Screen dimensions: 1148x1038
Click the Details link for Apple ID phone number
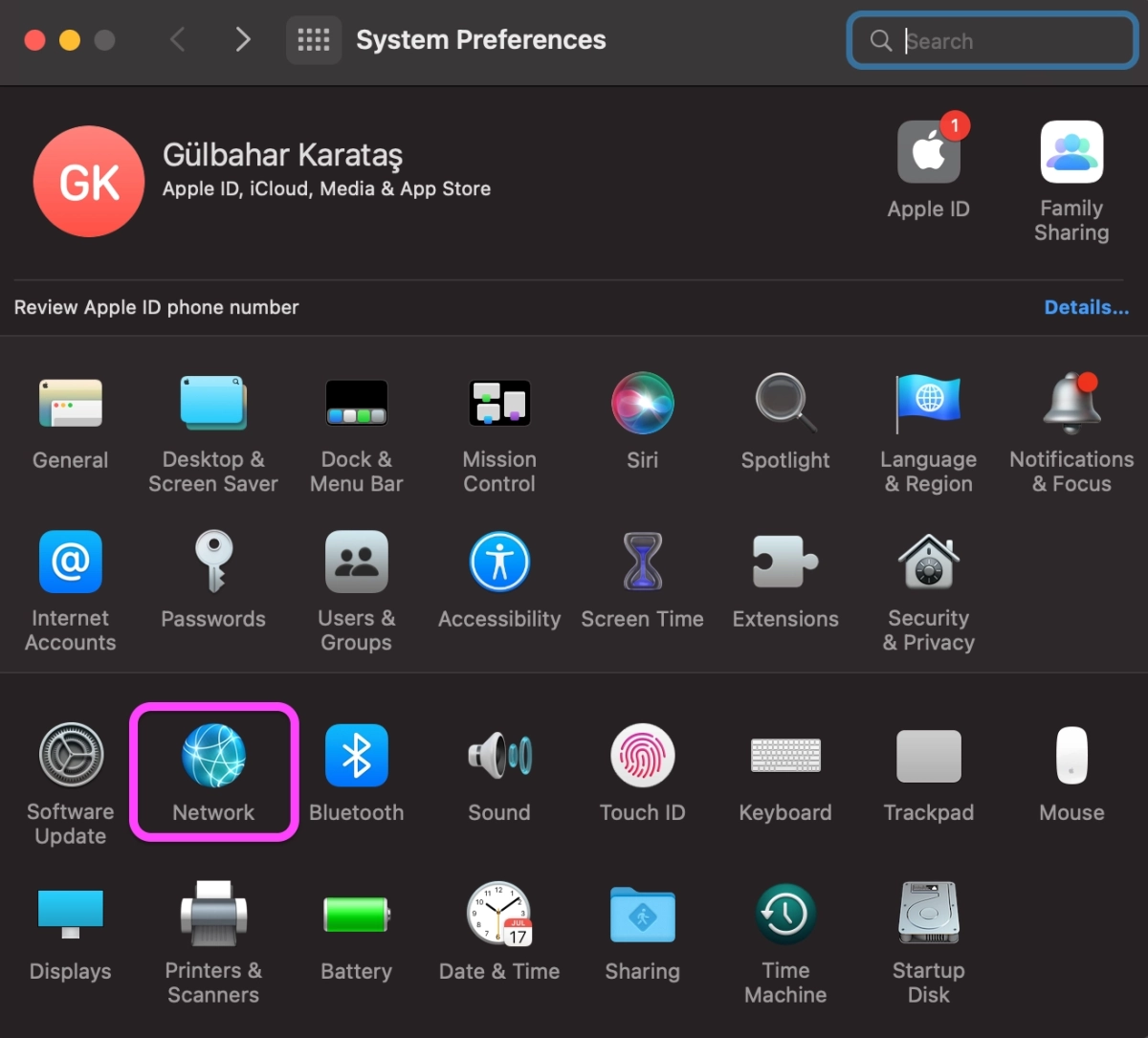[x=1087, y=307]
